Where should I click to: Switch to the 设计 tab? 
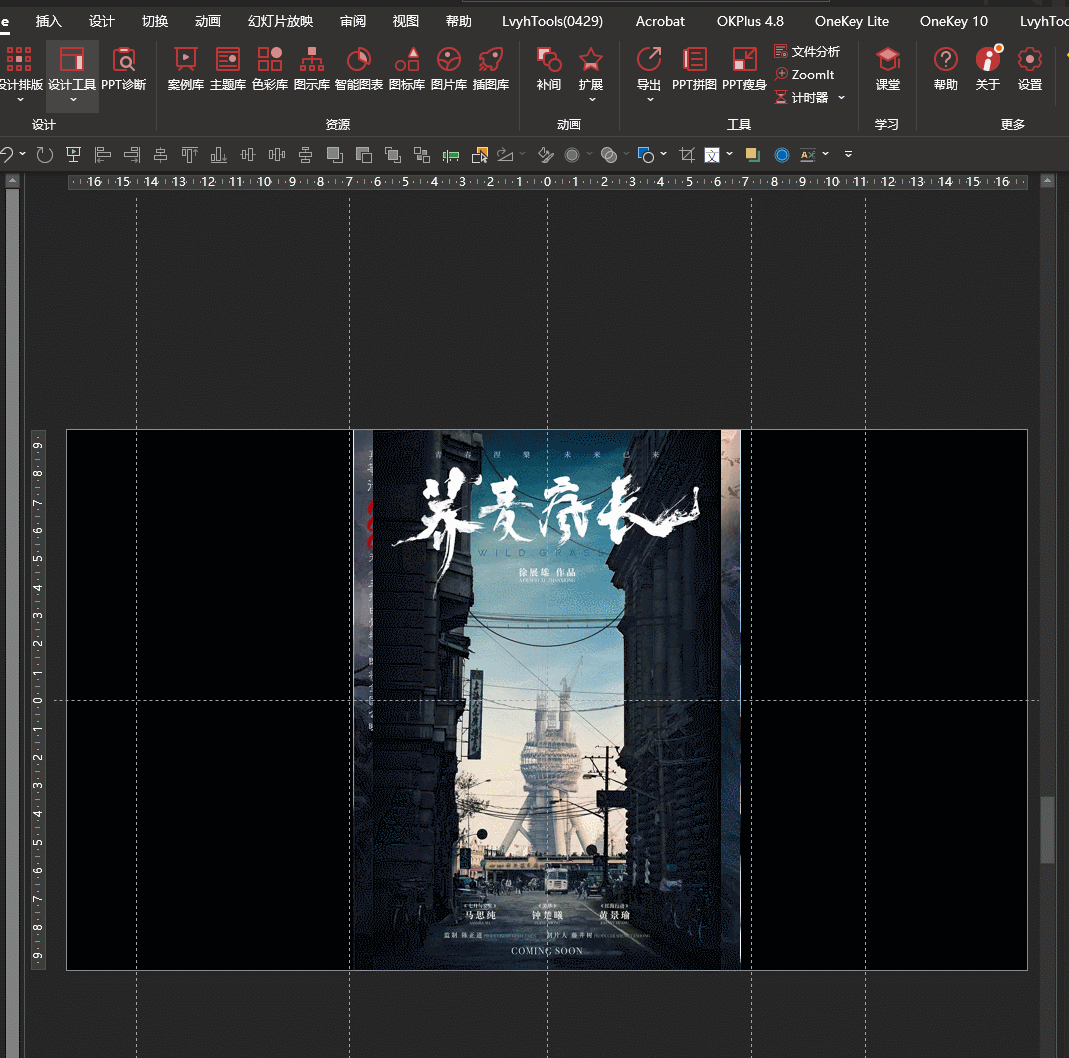click(x=102, y=21)
